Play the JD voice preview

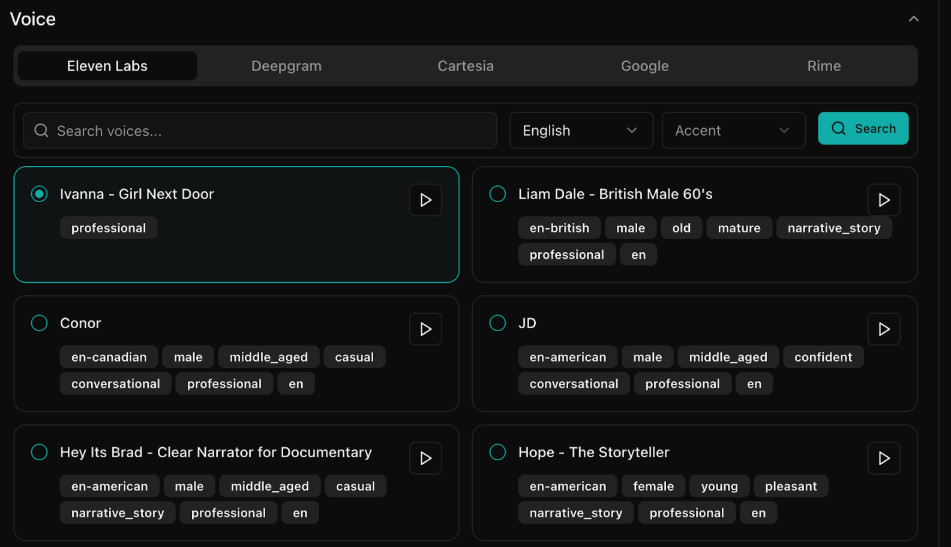pos(884,329)
